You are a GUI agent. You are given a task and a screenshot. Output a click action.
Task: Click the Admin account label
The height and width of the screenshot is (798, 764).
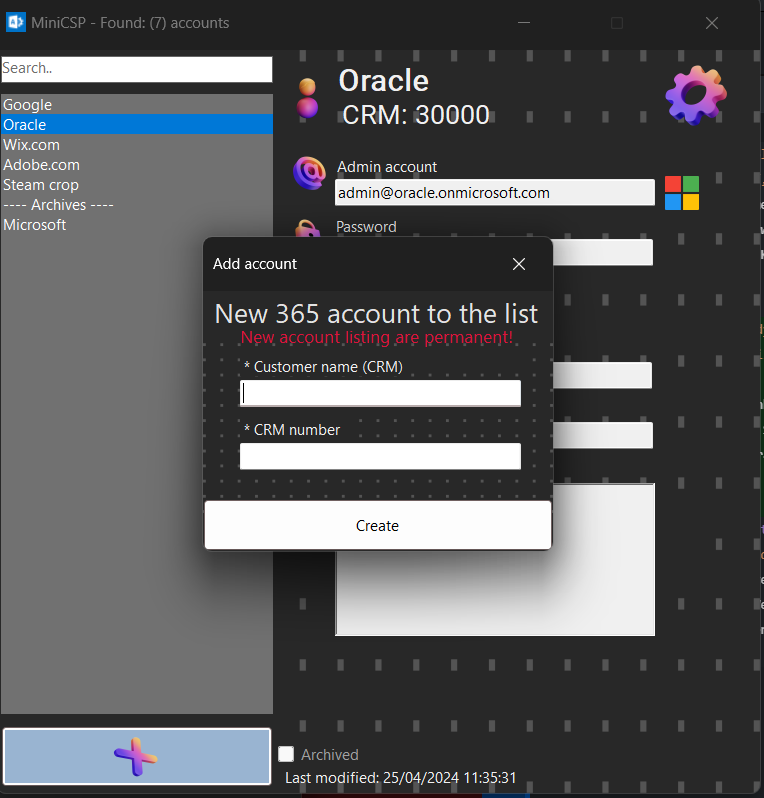pos(387,167)
